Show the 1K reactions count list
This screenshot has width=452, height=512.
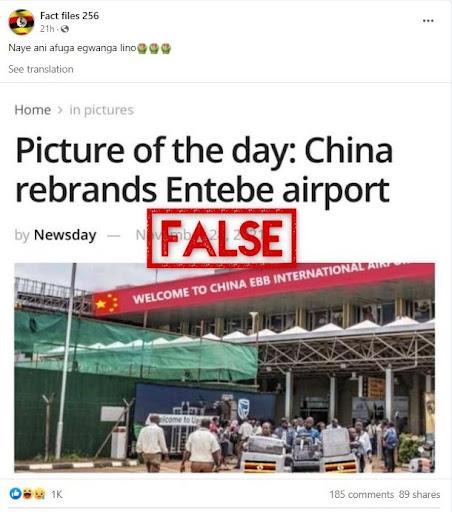tap(57, 494)
